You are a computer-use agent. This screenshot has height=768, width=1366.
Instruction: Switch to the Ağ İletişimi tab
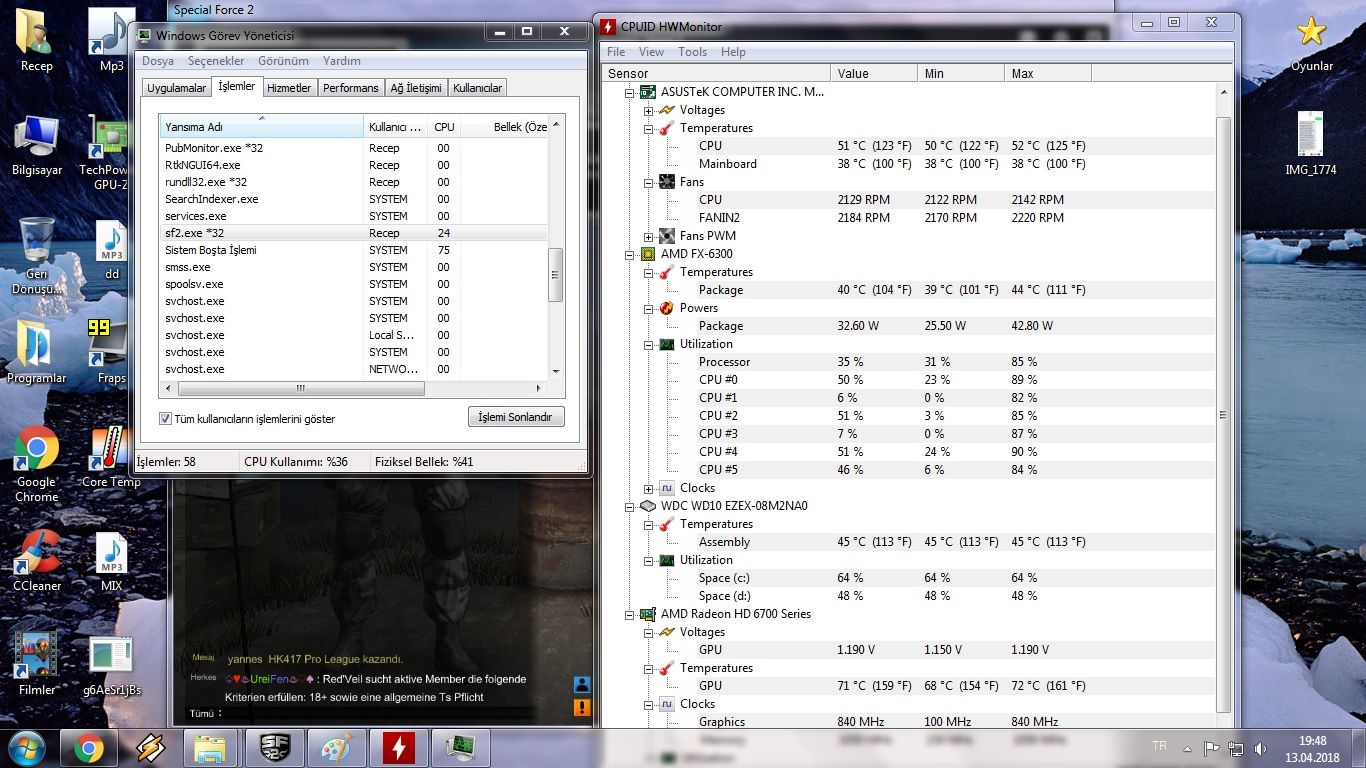pyautogui.click(x=416, y=88)
